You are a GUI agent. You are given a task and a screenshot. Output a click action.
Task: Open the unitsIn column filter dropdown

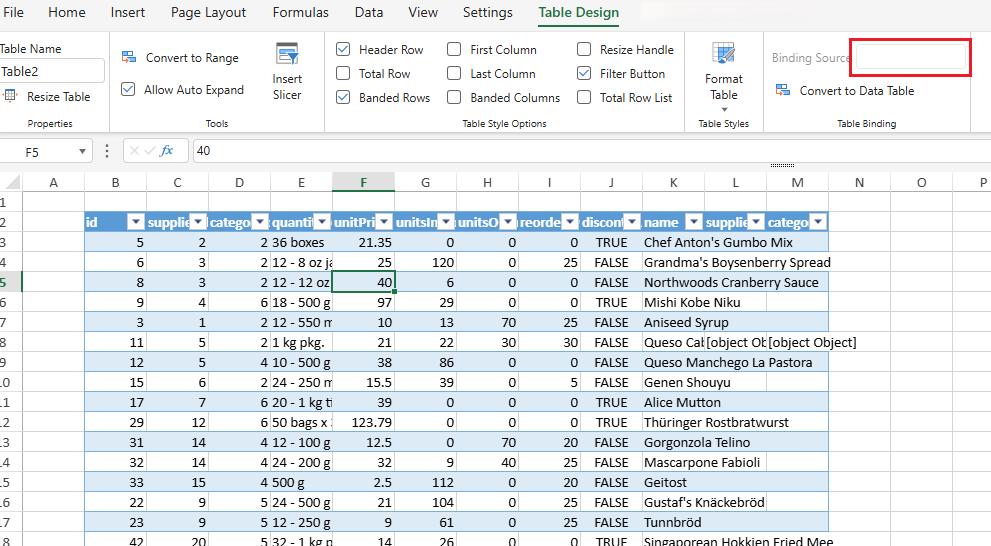(446, 222)
